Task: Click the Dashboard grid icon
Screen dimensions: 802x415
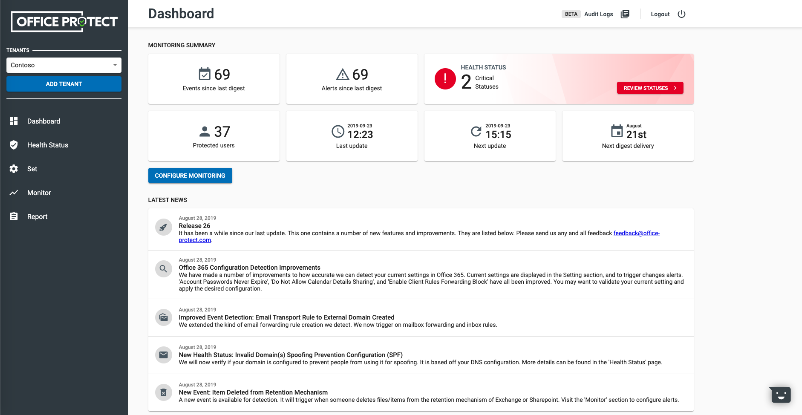Action: point(14,121)
